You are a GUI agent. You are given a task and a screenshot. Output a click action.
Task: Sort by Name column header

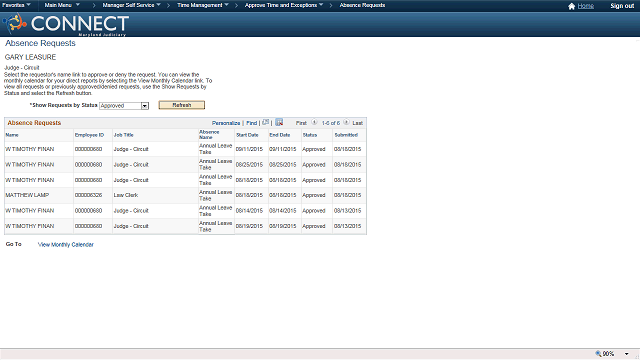12,135
